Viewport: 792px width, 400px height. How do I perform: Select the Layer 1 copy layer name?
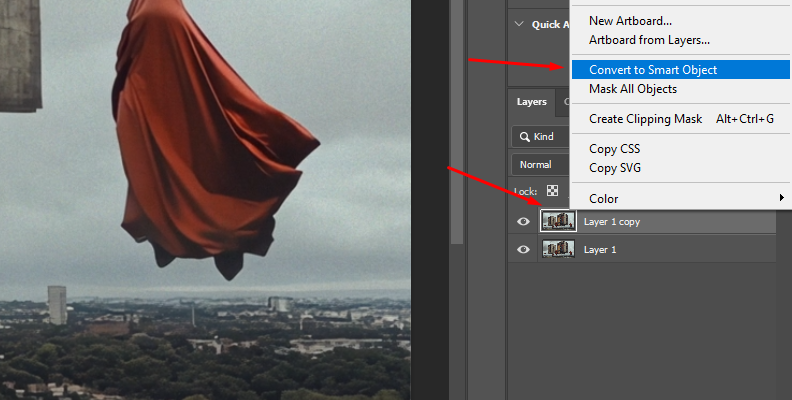611,222
